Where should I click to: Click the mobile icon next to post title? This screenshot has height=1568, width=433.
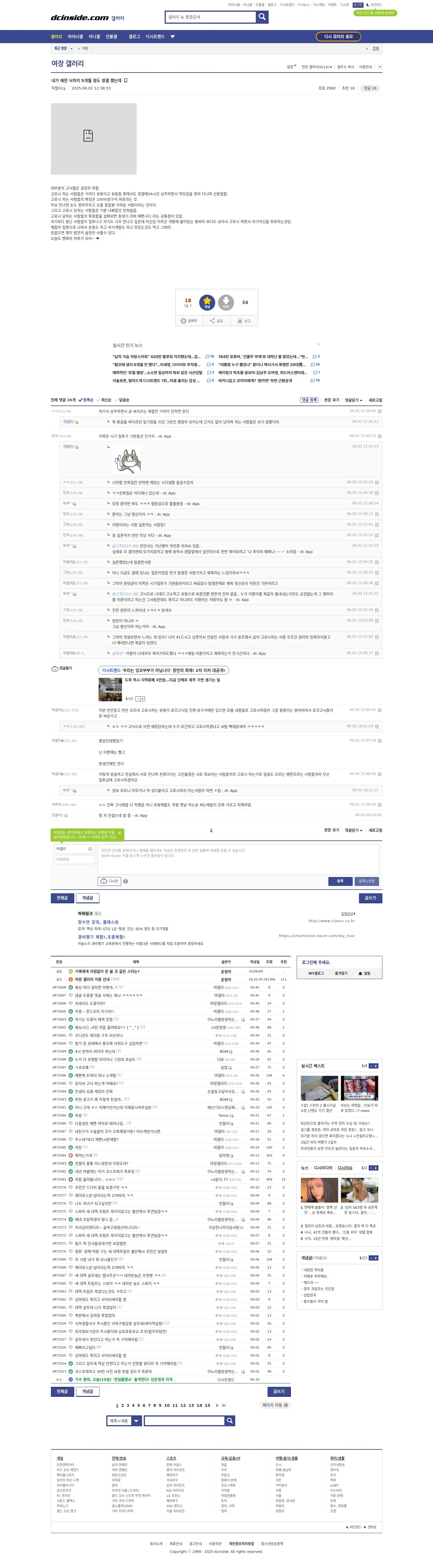(x=125, y=80)
